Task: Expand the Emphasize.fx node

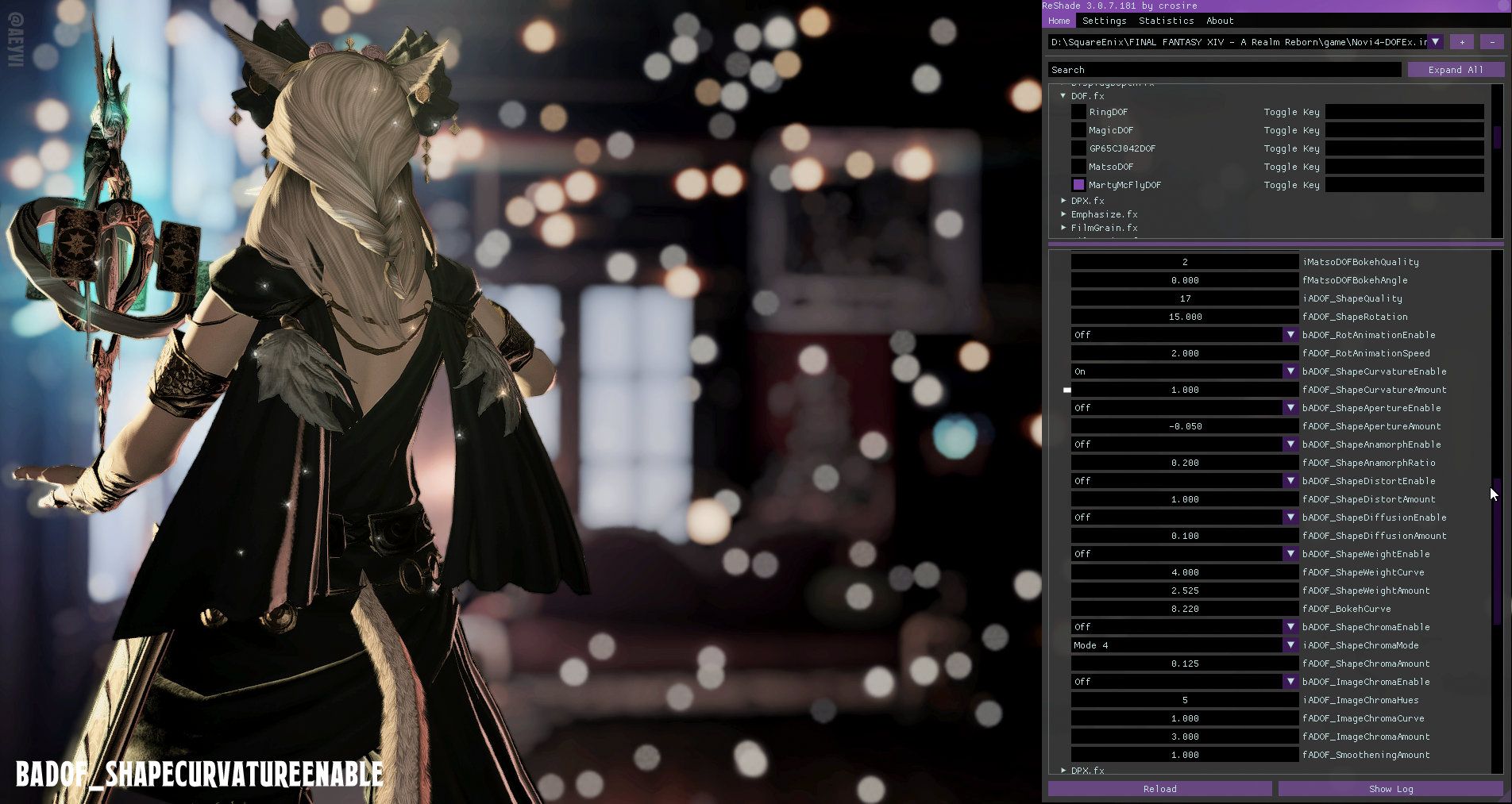Action: pos(1063,214)
